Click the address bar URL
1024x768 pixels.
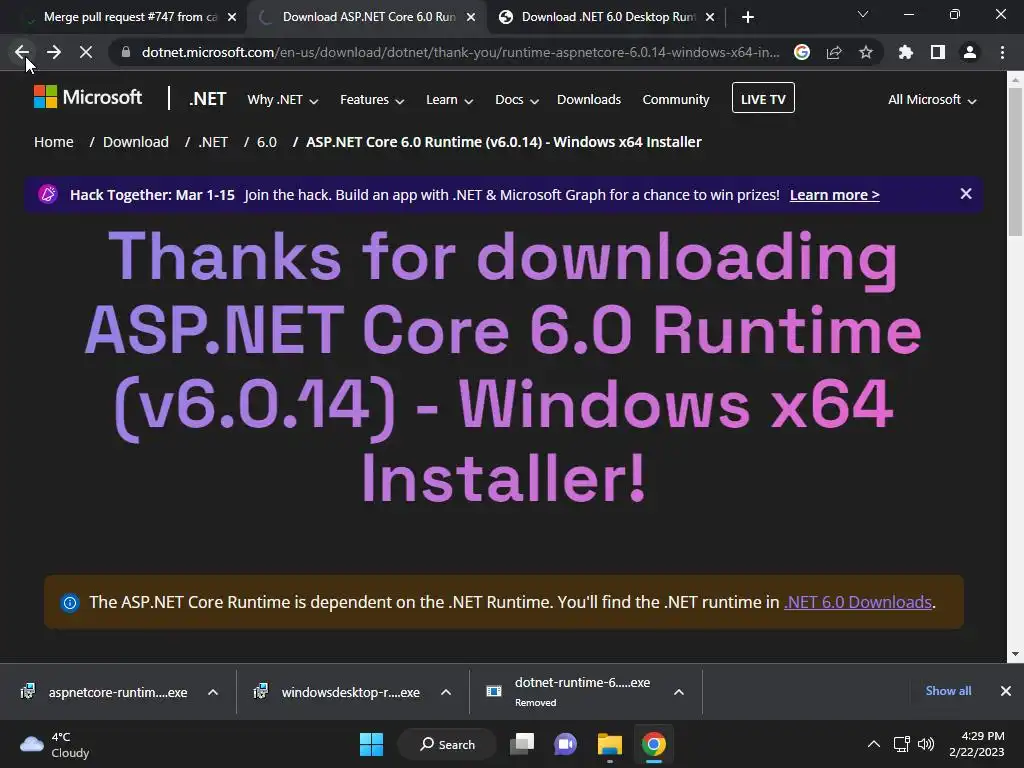coord(460,52)
